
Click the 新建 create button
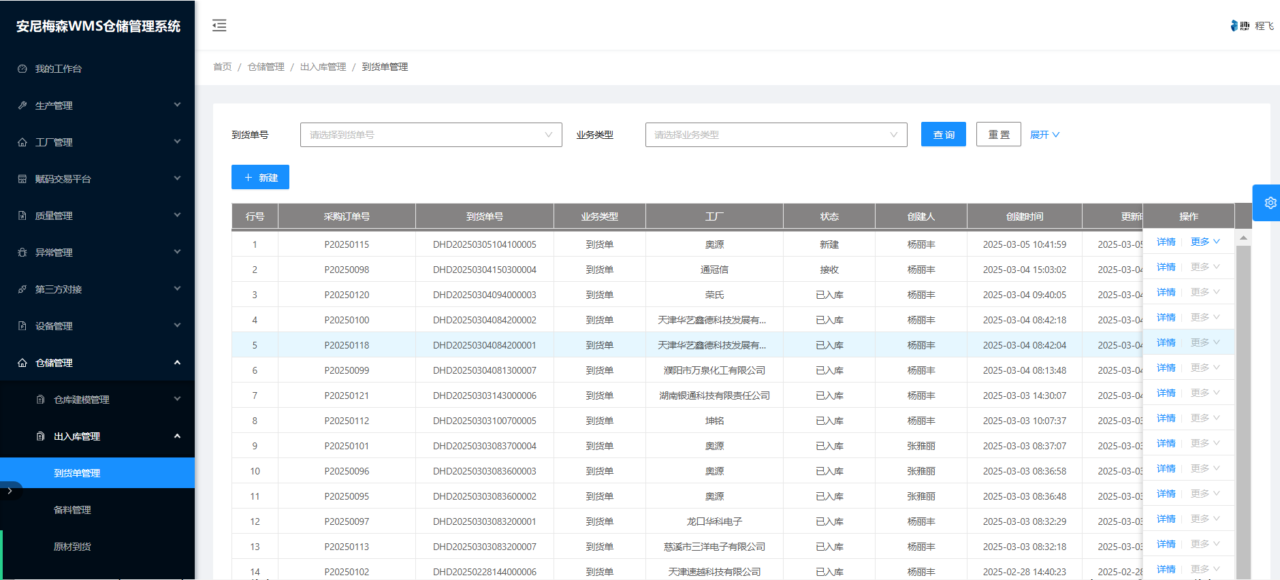(x=260, y=177)
